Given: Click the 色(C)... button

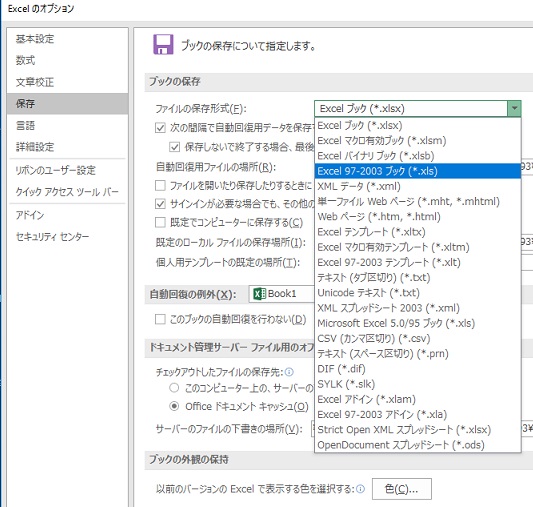Looking at the screenshot, I should coord(401,489).
